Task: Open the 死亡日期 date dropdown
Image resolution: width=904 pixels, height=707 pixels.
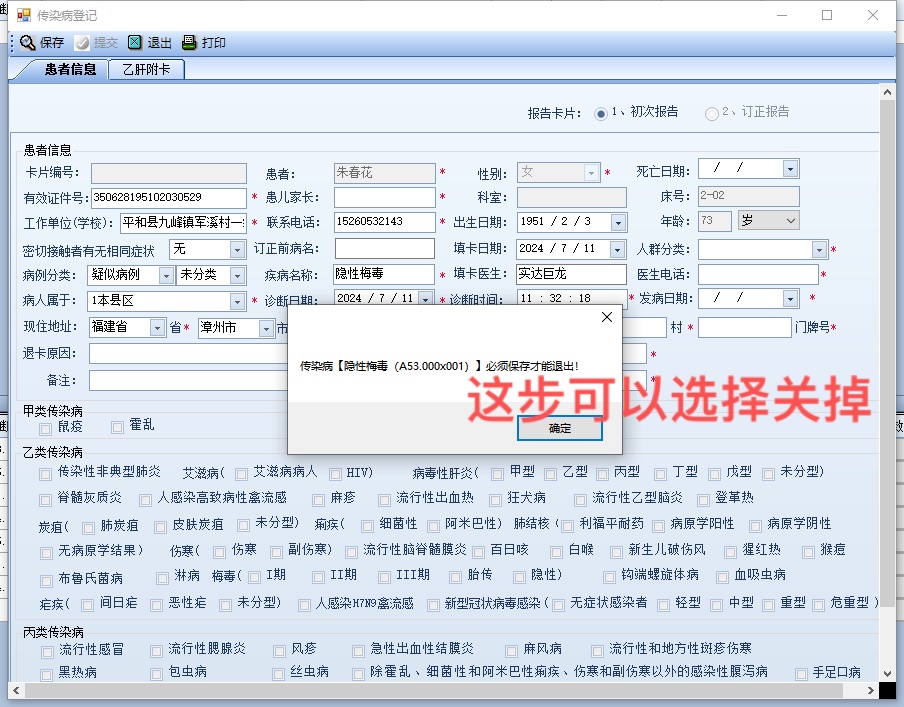Action: coord(790,168)
